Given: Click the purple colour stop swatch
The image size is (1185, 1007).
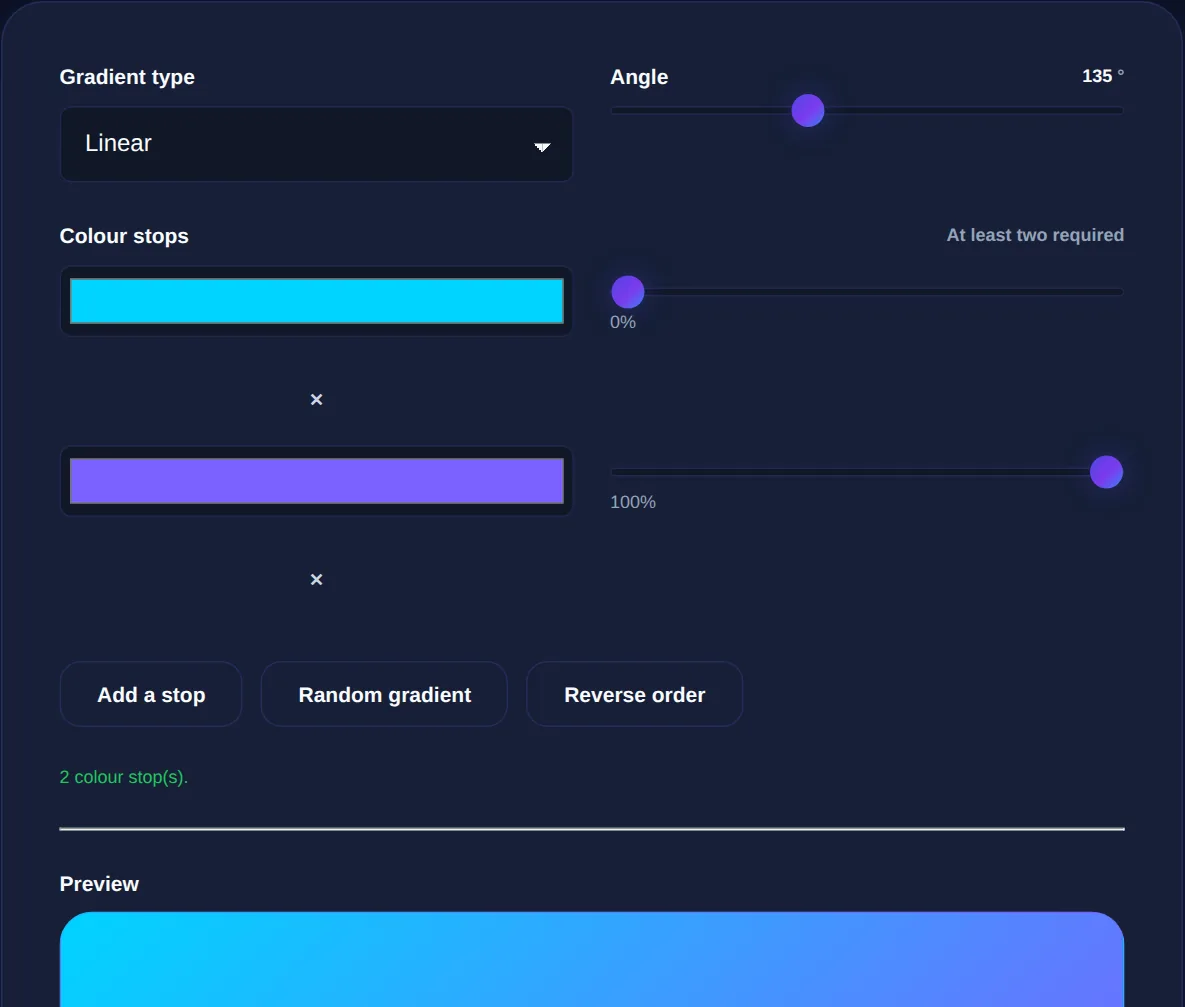Looking at the screenshot, I should coord(316,481).
